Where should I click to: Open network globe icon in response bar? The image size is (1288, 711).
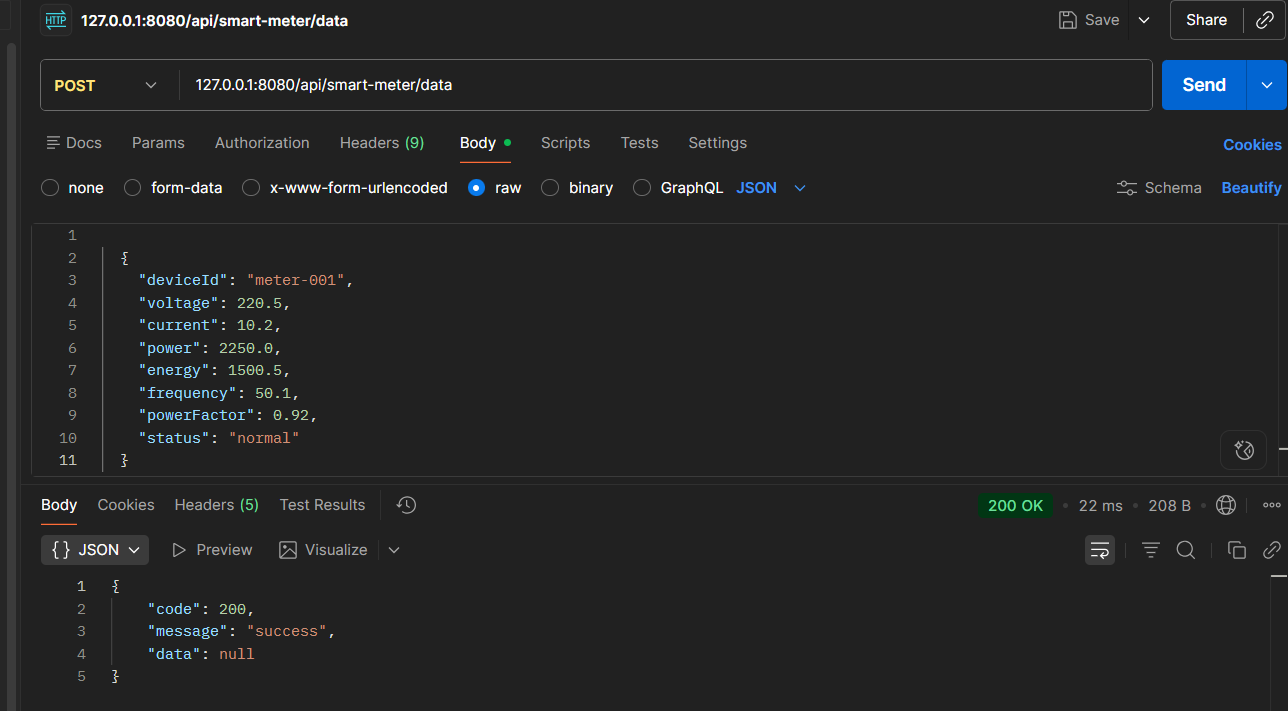pos(1226,505)
